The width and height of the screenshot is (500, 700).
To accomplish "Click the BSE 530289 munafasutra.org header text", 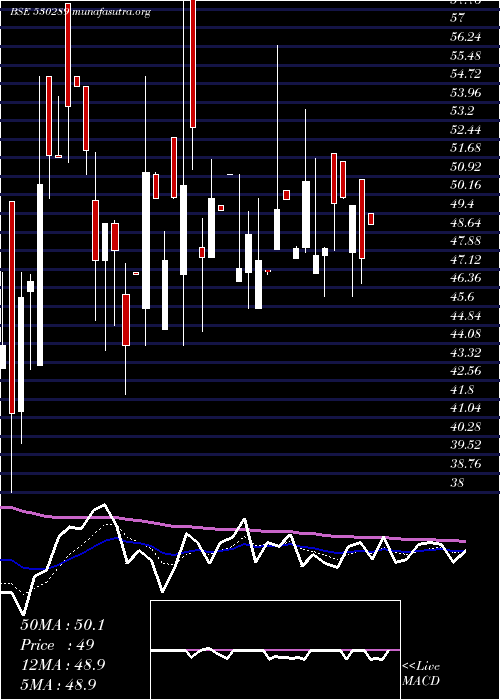I will point(80,12).
